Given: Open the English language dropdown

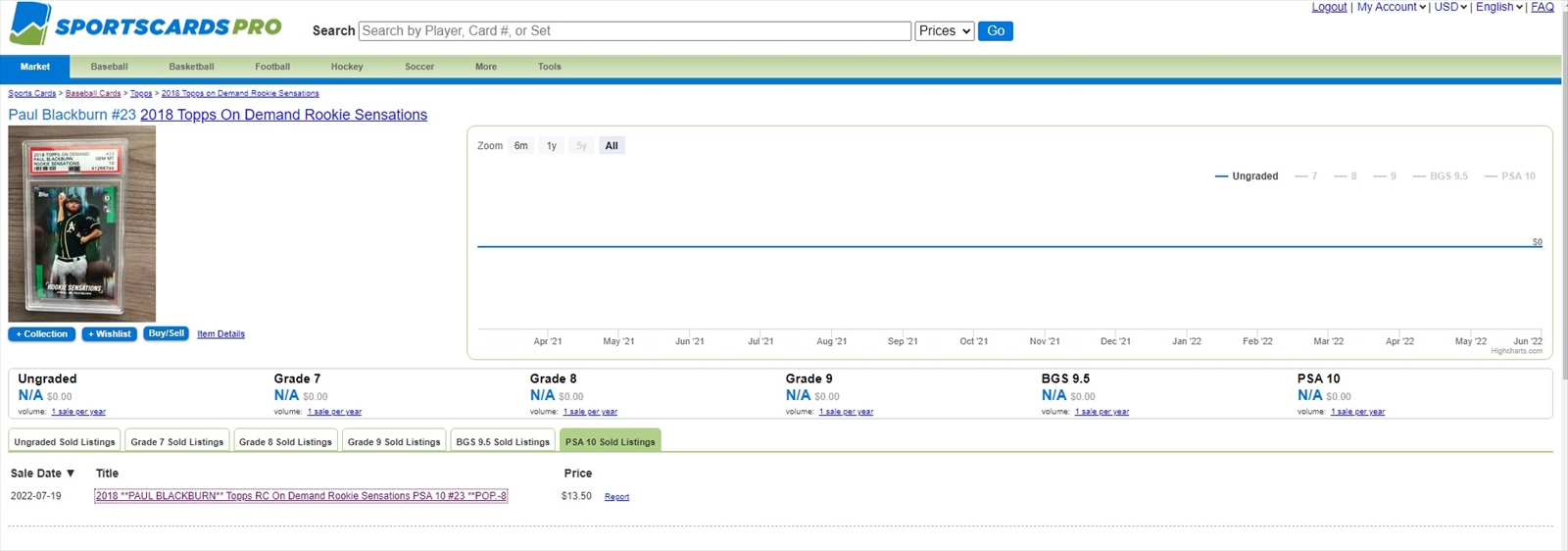Looking at the screenshot, I should click(x=1499, y=7).
